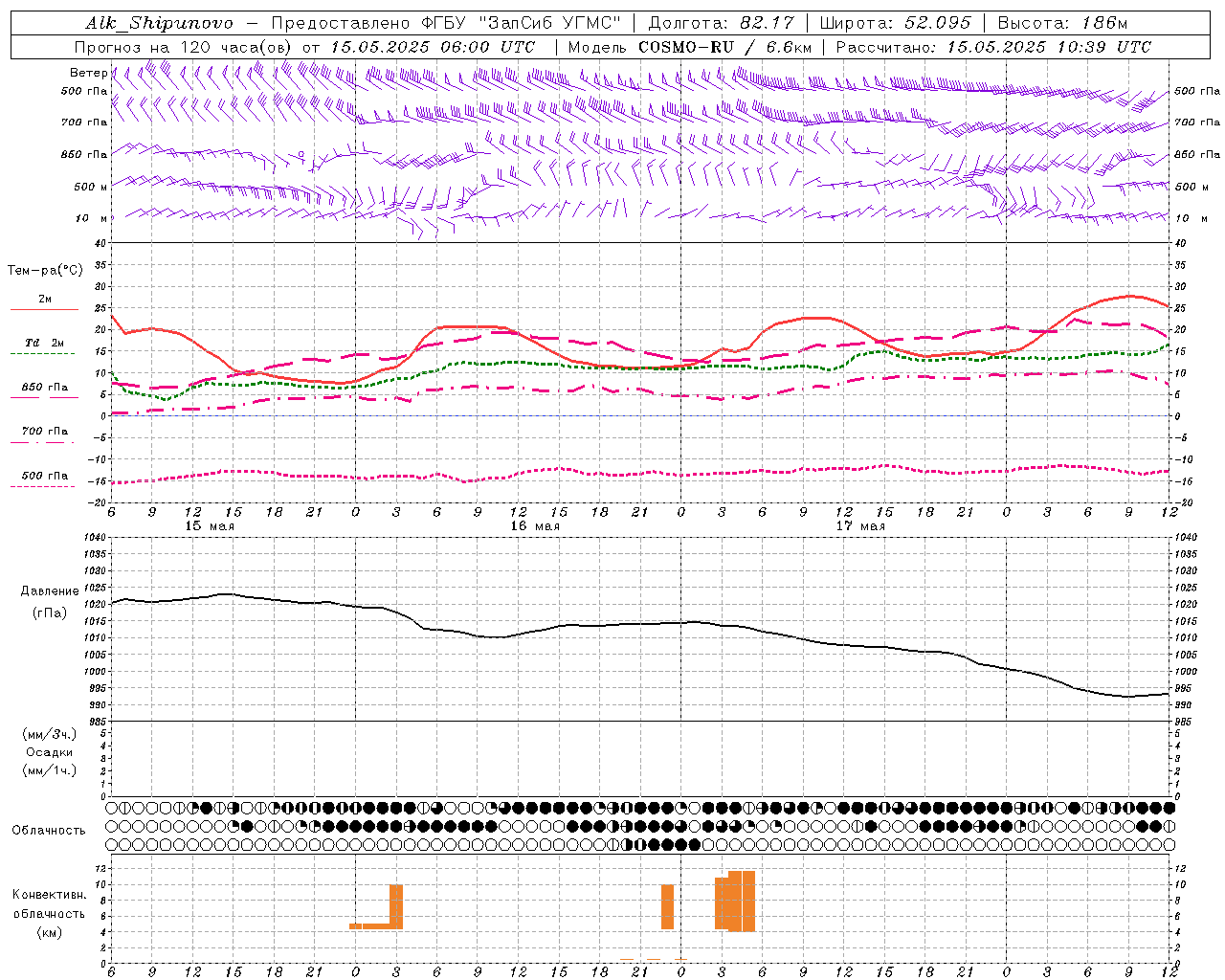The height and width of the screenshot is (980, 1225).
Task: Click the pink dotted "500 гПа" temperature legend line
Action: (x=43, y=486)
